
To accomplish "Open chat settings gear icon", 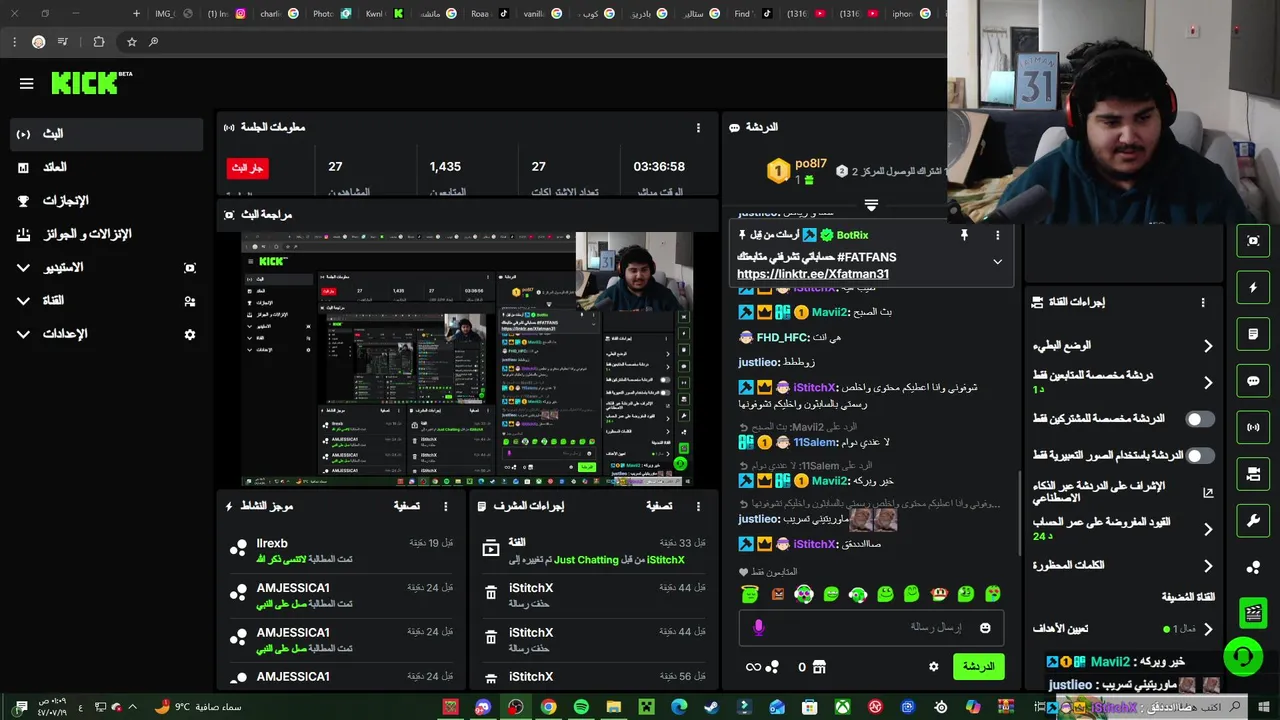I will click(x=934, y=667).
